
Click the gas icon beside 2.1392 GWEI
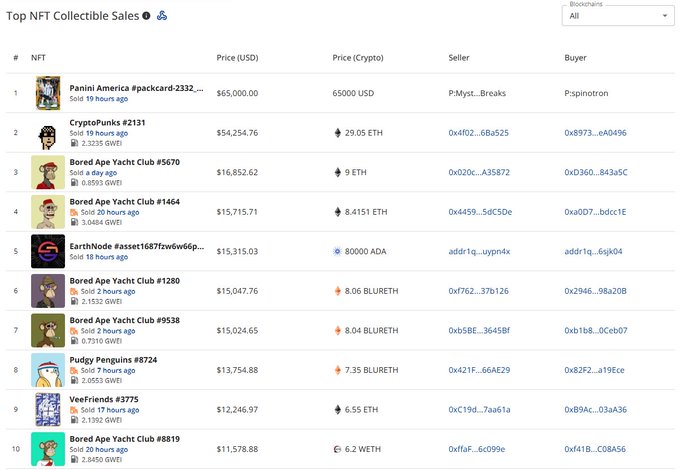tap(74, 420)
